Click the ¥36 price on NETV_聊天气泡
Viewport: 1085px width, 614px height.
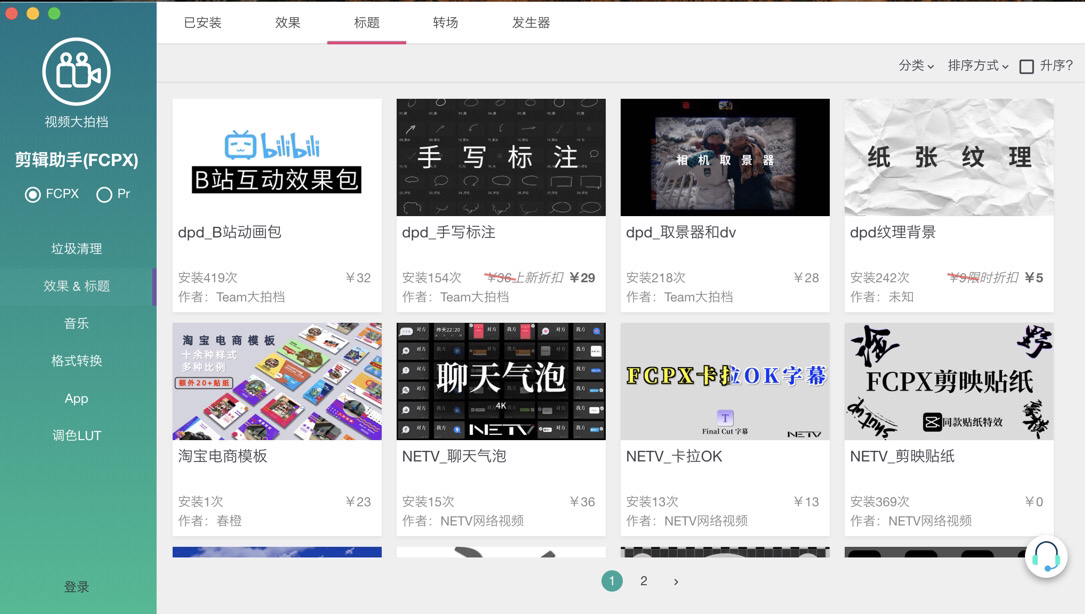582,502
